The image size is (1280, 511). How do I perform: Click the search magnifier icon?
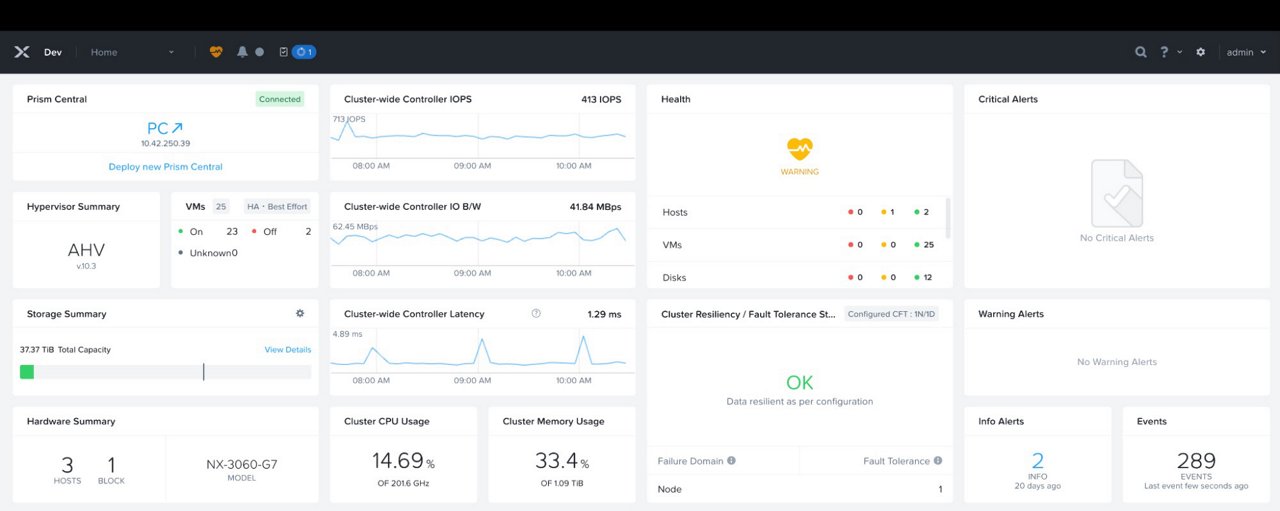(1141, 52)
